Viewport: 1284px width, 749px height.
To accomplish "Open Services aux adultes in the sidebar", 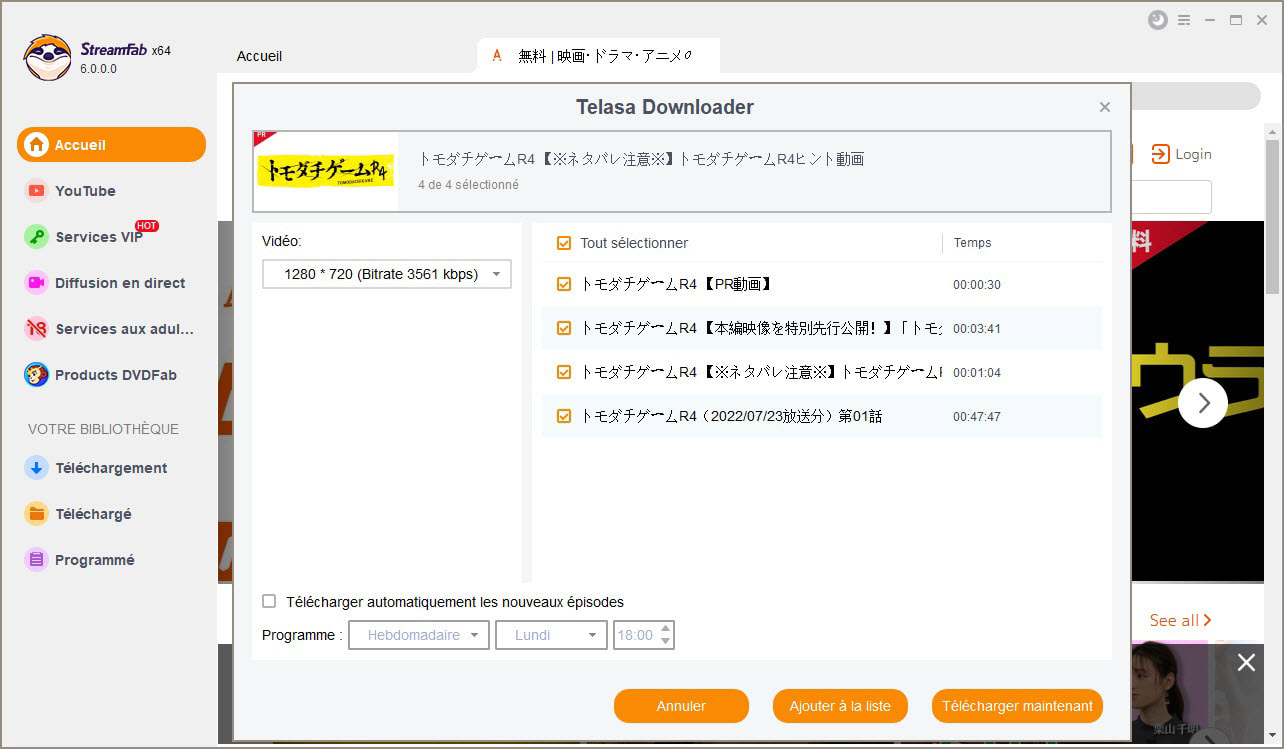I will point(111,329).
